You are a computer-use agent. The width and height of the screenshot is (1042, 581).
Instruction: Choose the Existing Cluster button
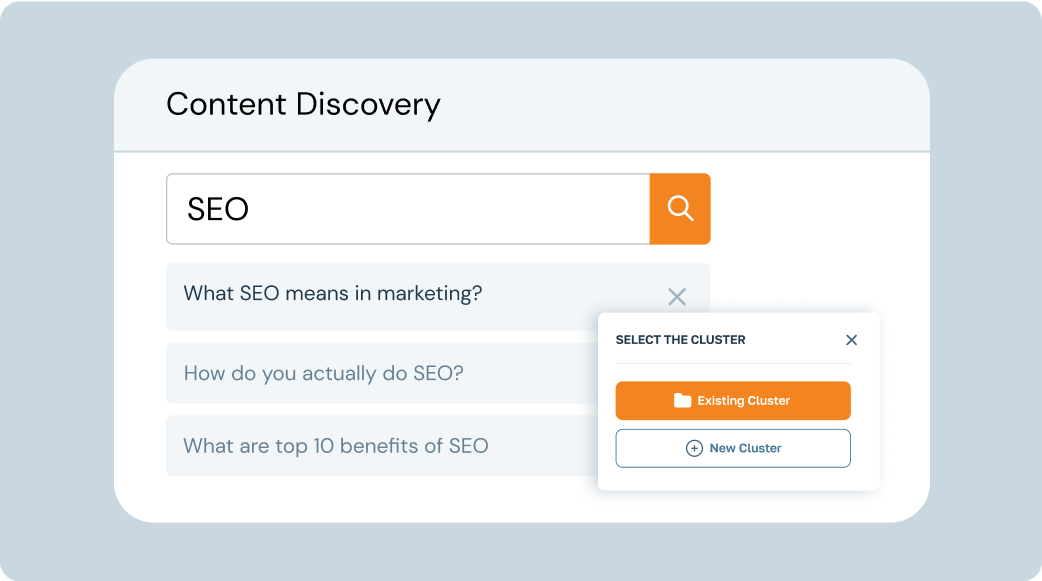733,400
